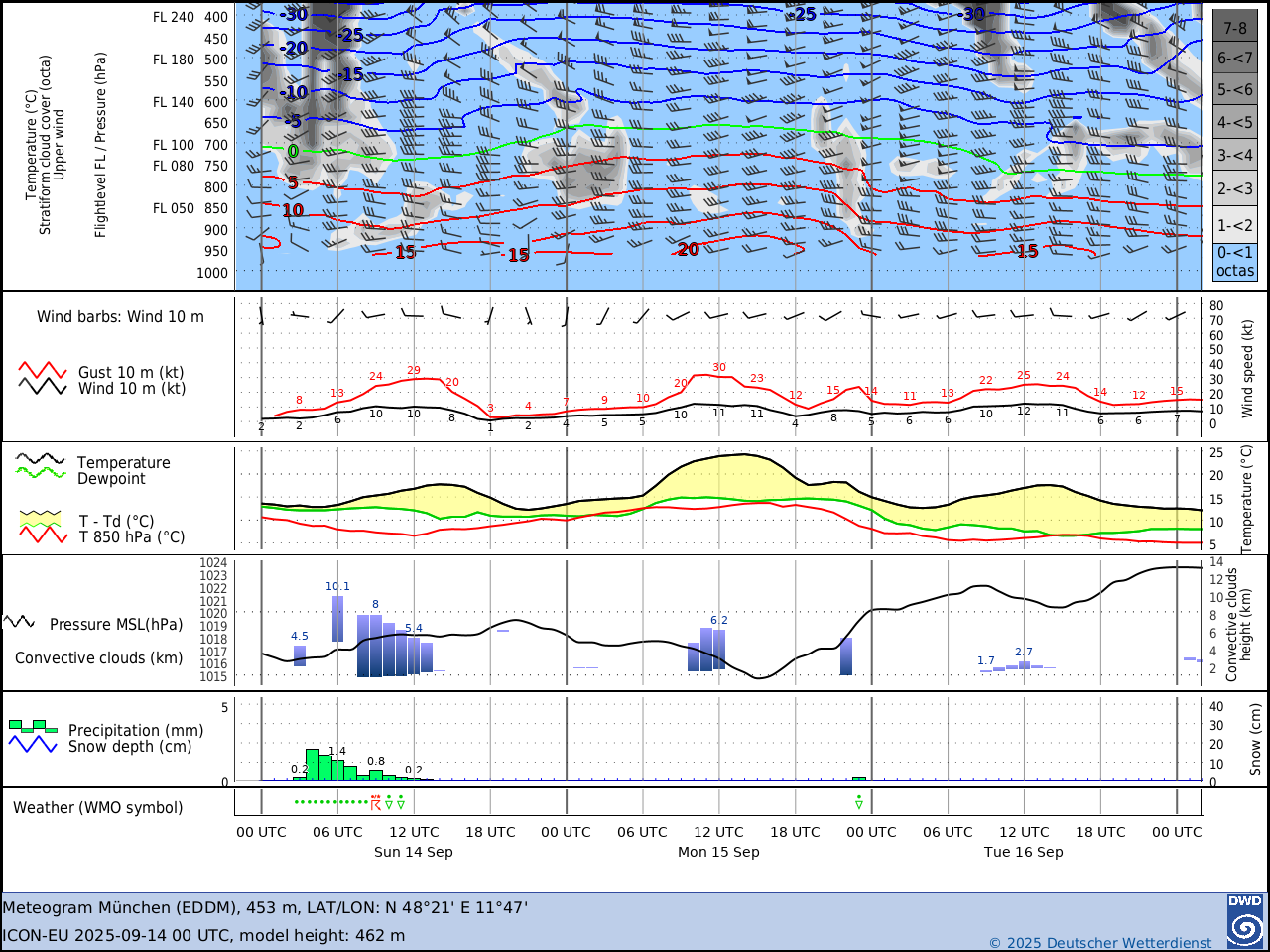Image resolution: width=1270 pixels, height=952 pixels.
Task: Select the 4-<5 cloud cover swatch
Action: pyautogui.click(x=1235, y=123)
